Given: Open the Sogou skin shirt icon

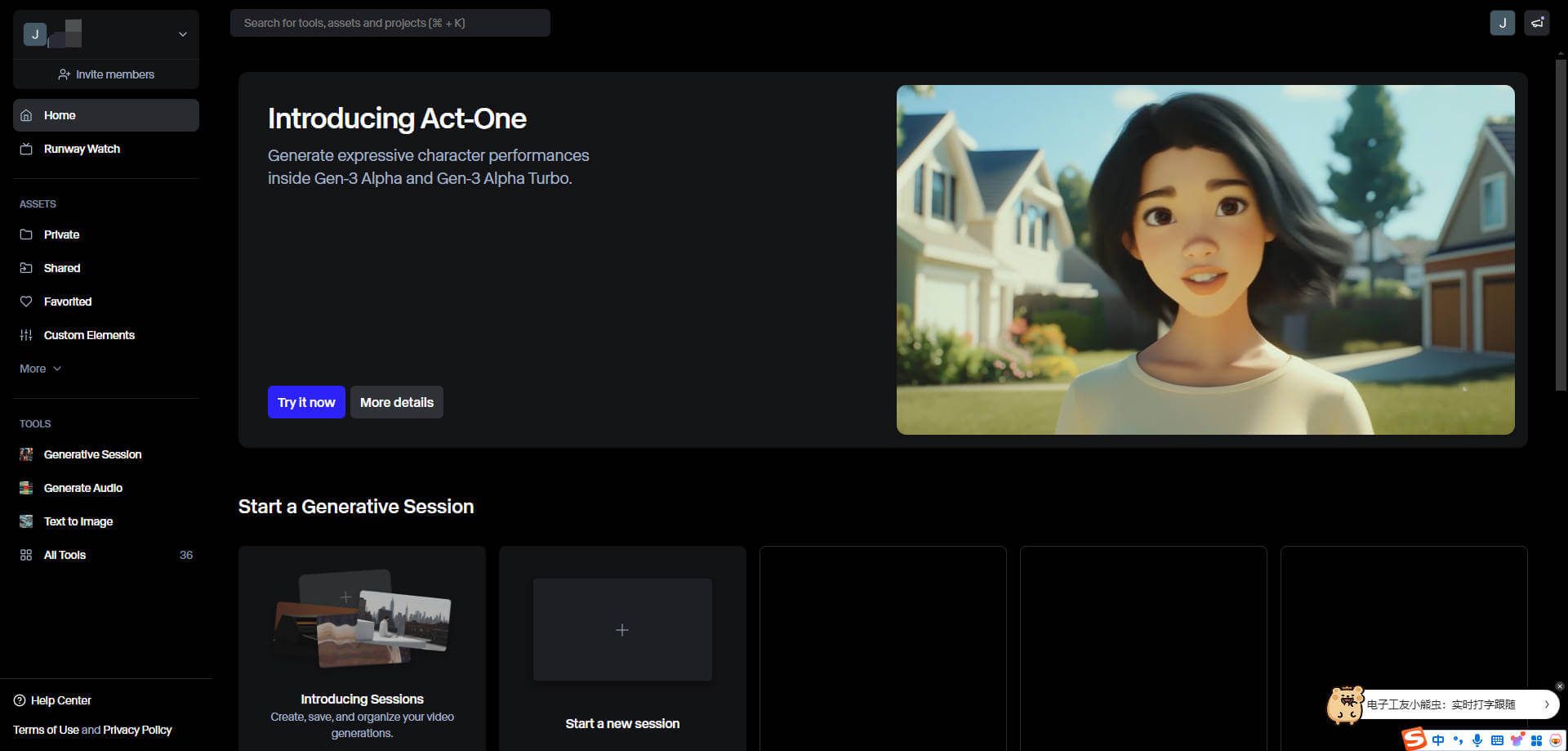Looking at the screenshot, I should (x=1517, y=740).
